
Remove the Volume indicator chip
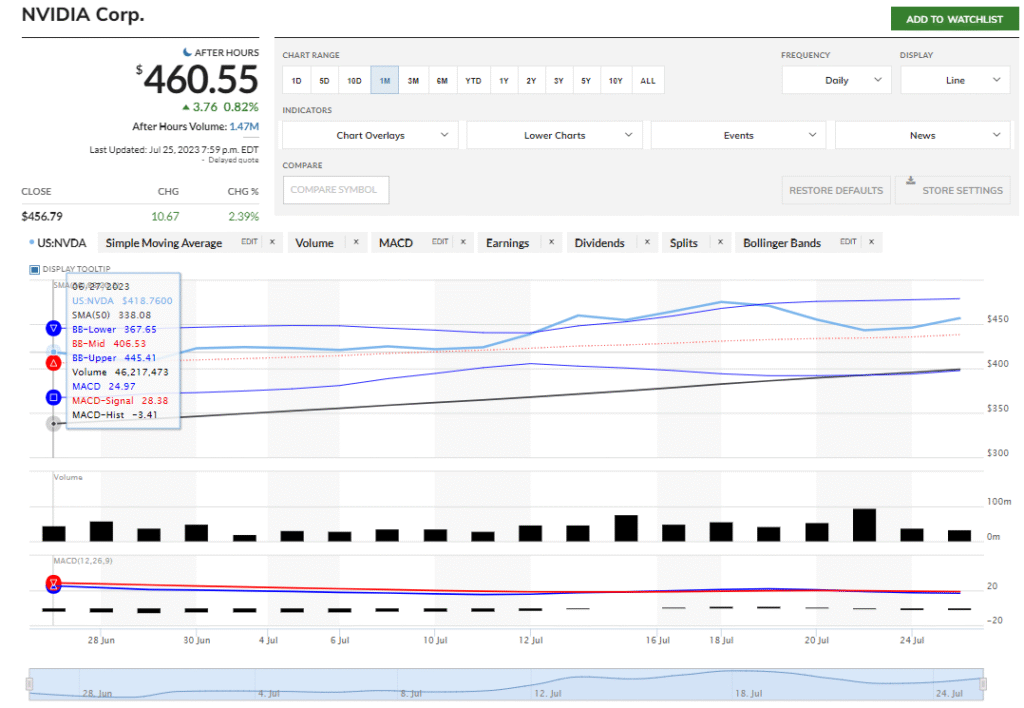click(x=356, y=242)
